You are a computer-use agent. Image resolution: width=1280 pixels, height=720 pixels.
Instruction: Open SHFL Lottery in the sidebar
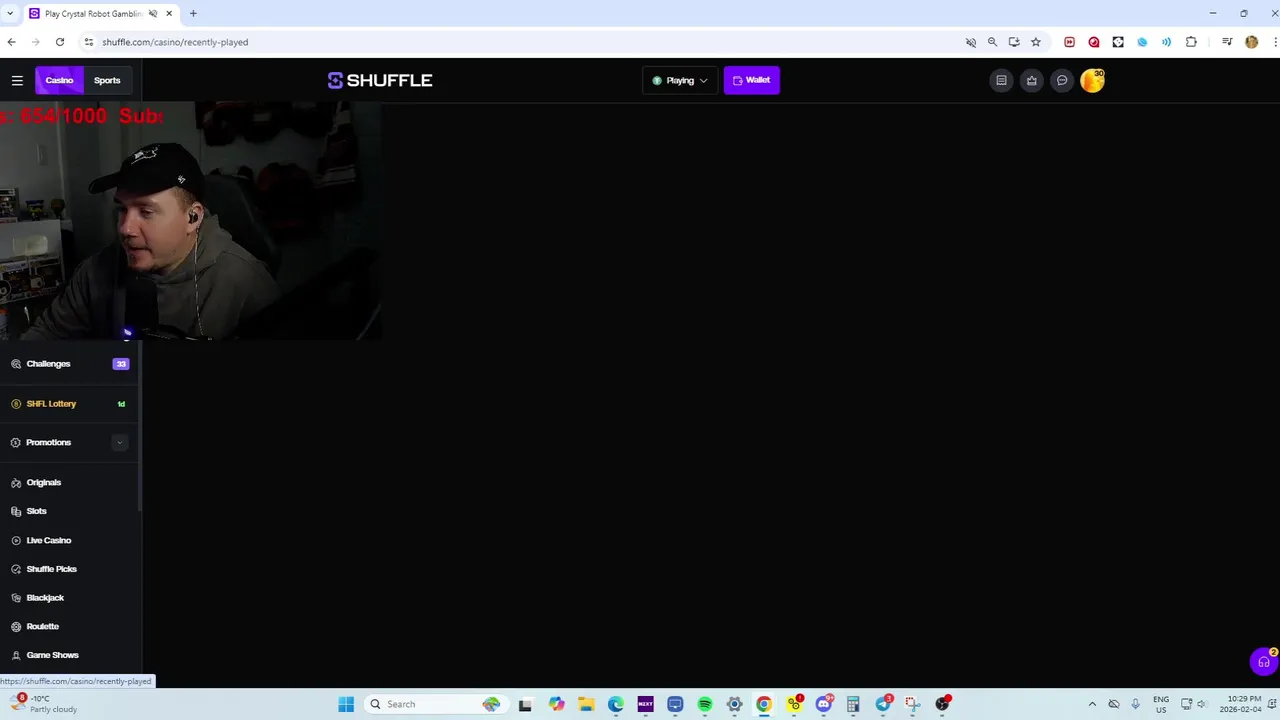coord(70,404)
